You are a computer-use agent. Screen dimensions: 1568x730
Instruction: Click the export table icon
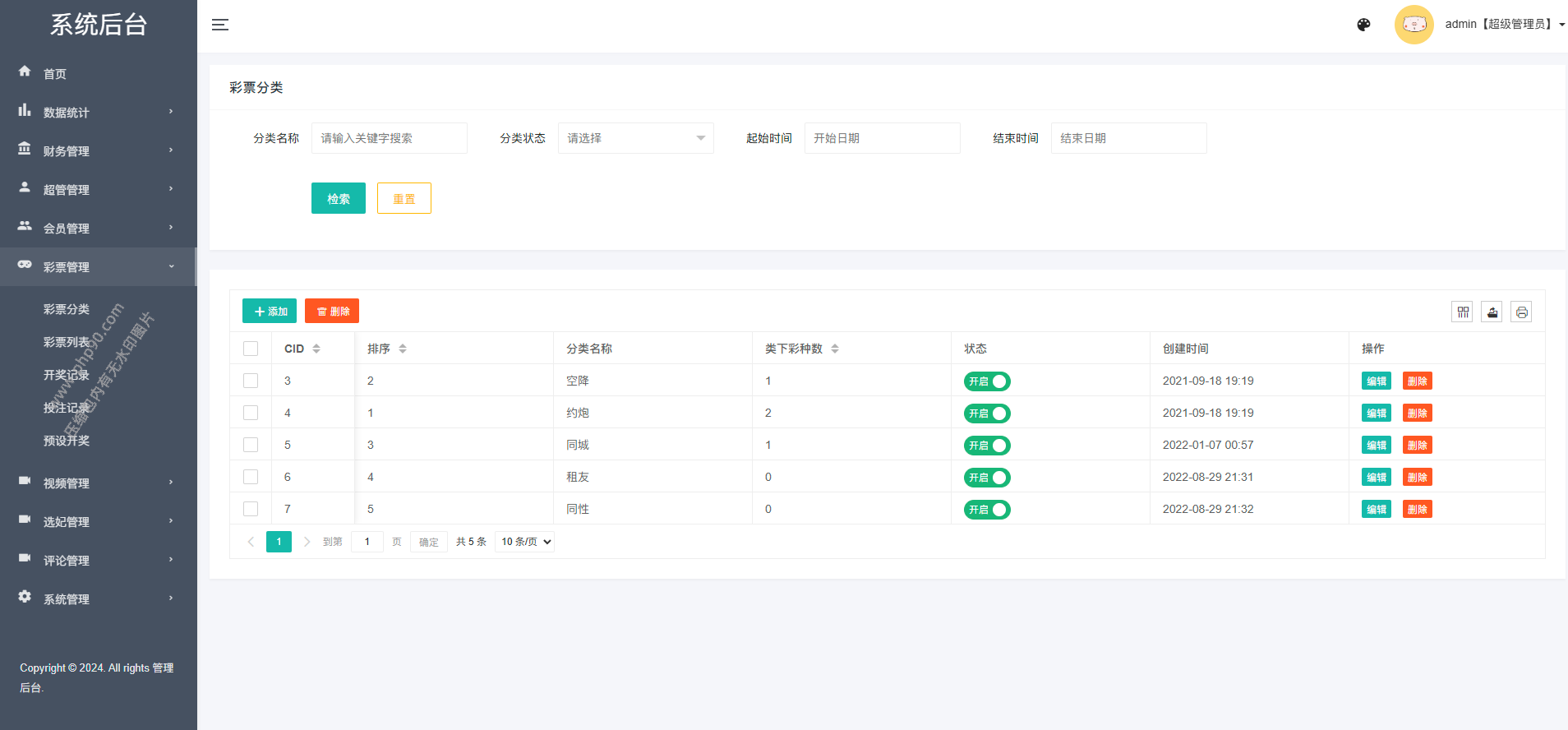[1492, 312]
